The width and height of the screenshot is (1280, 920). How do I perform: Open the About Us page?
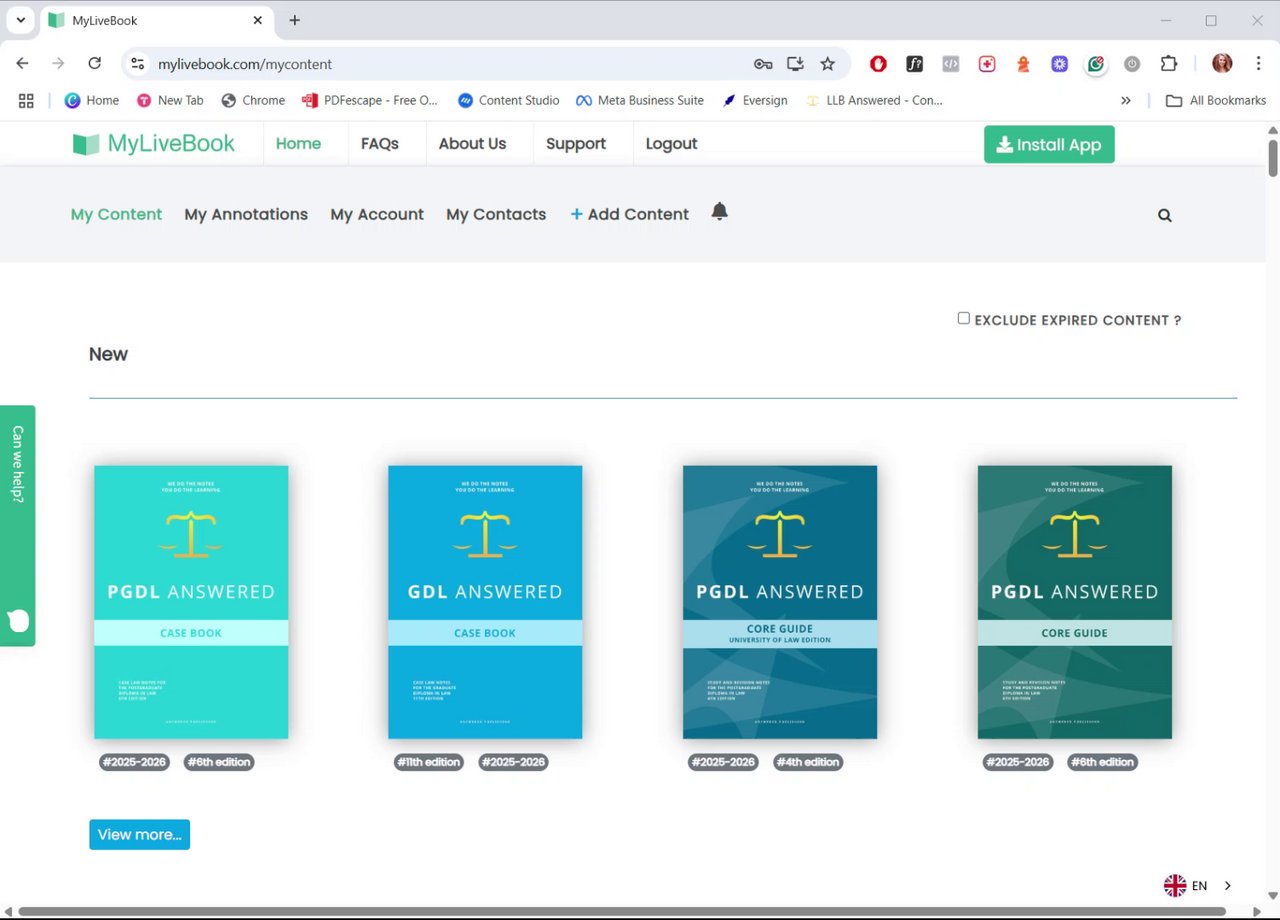coord(472,144)
